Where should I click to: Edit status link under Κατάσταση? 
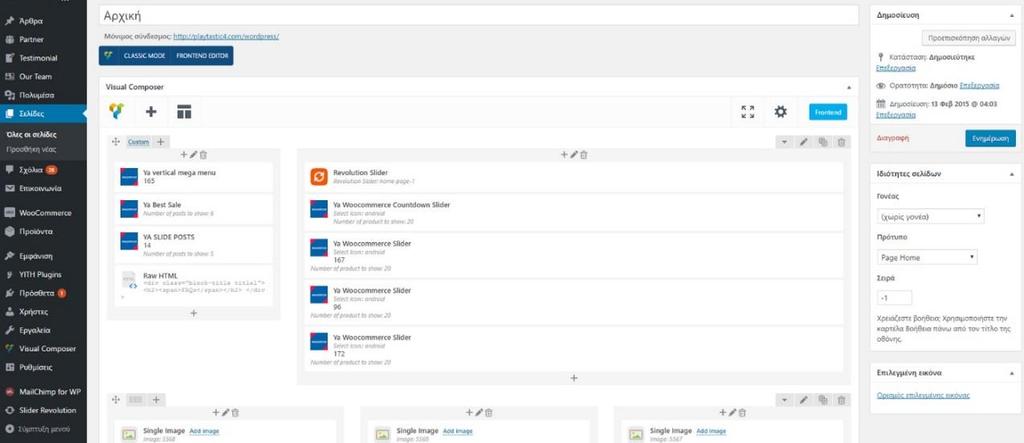[x=895, y=68]
